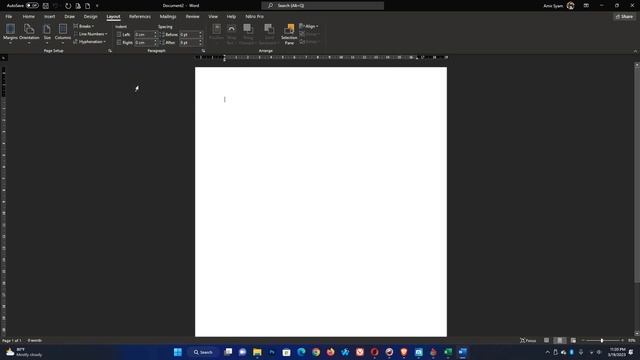The height and width of the screenshot is (360, 640).
Task: Open the Paragraph dialog launcher
Action: point(203,51)
